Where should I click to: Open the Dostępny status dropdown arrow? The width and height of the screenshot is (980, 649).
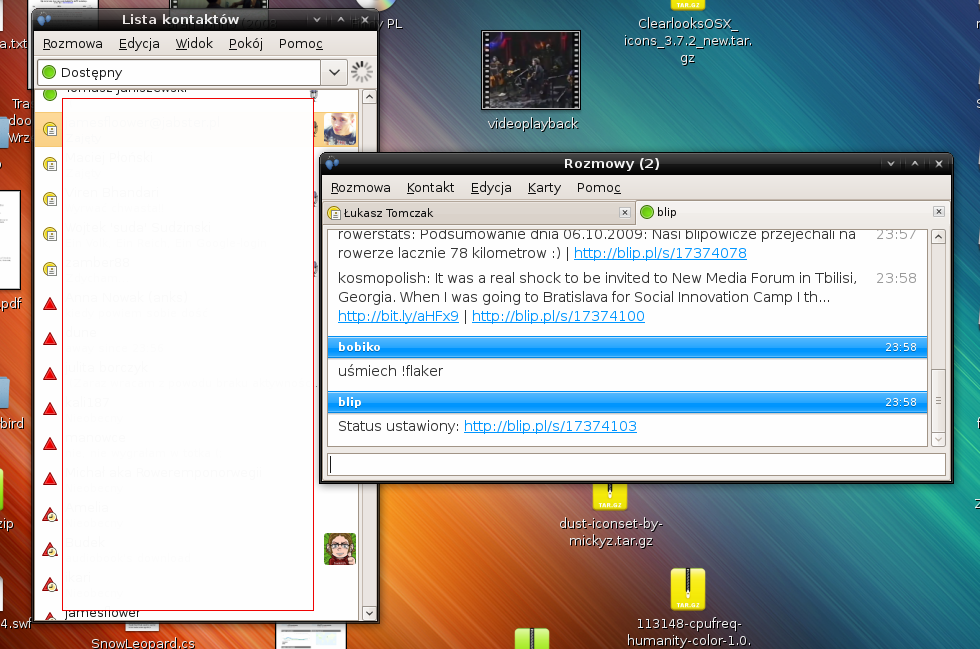(333, 72)
